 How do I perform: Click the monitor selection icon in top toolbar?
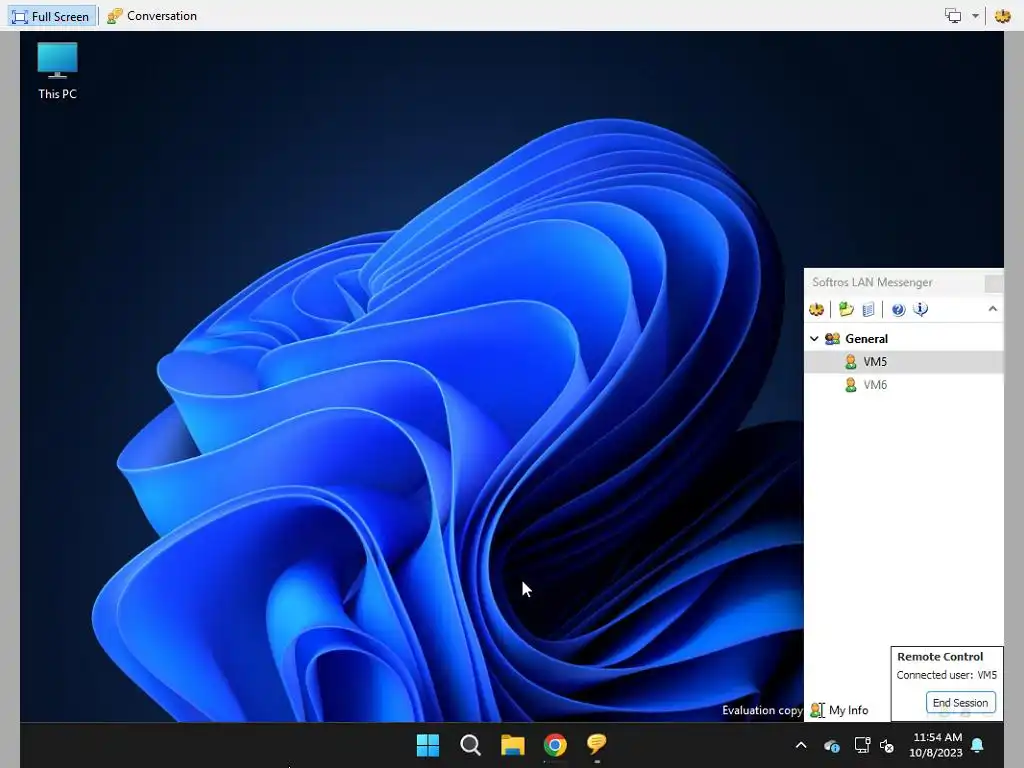pos(953,16)
